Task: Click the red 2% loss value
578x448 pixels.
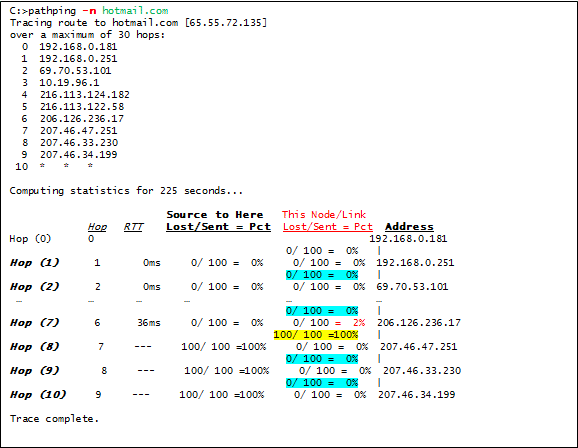Action: (x=359, y=323)
